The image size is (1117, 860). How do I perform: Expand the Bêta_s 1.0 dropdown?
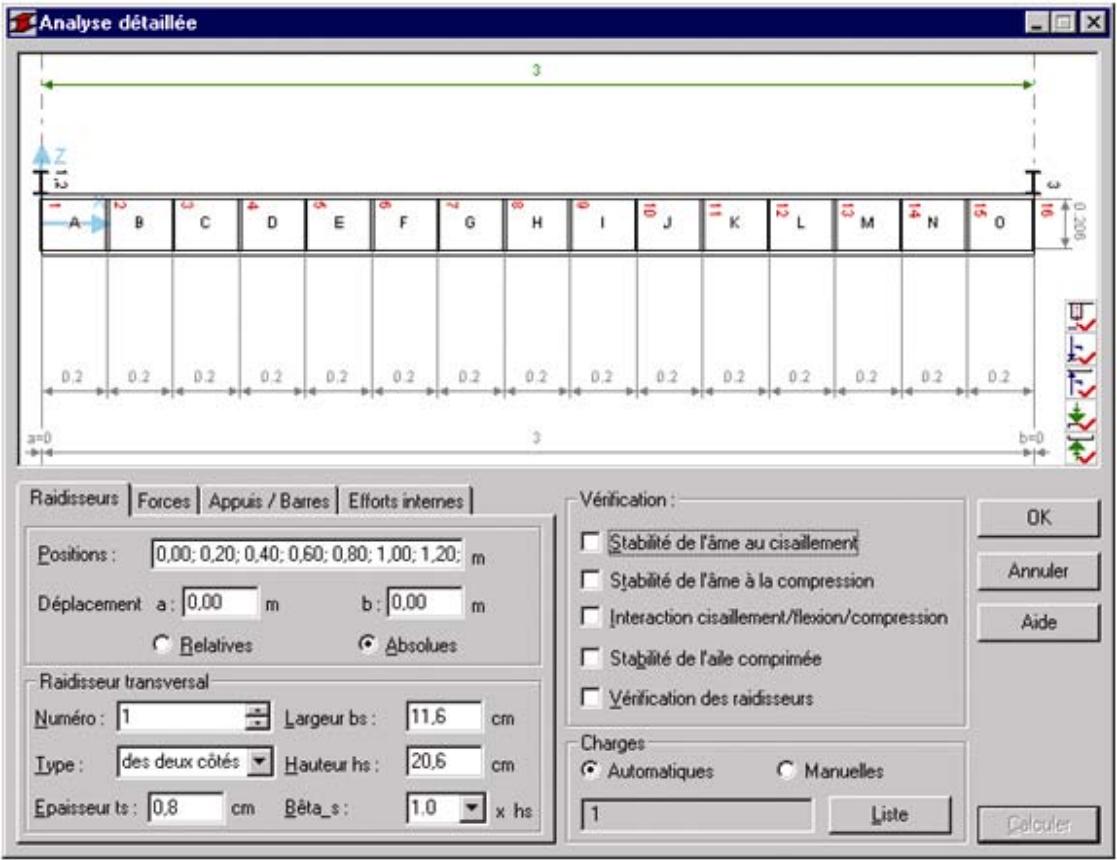pos(472,808)
